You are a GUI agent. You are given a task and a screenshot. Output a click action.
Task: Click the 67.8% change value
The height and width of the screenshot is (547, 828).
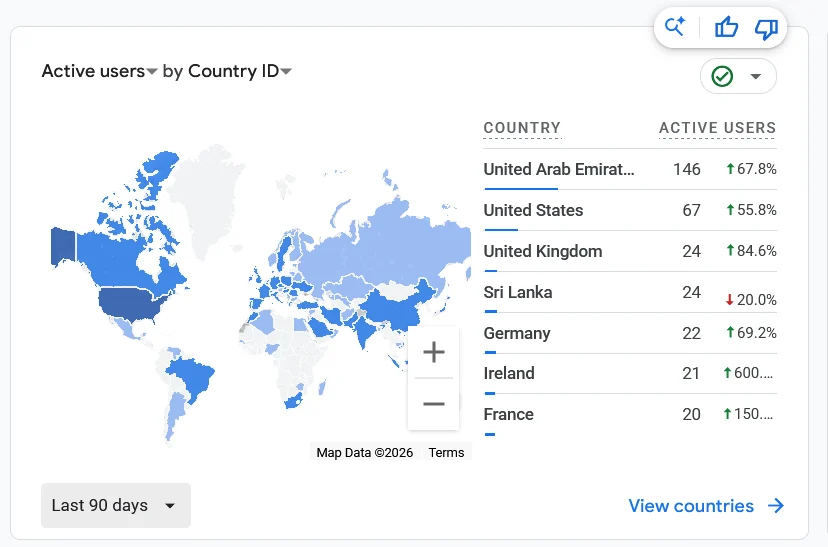point(756,169)
